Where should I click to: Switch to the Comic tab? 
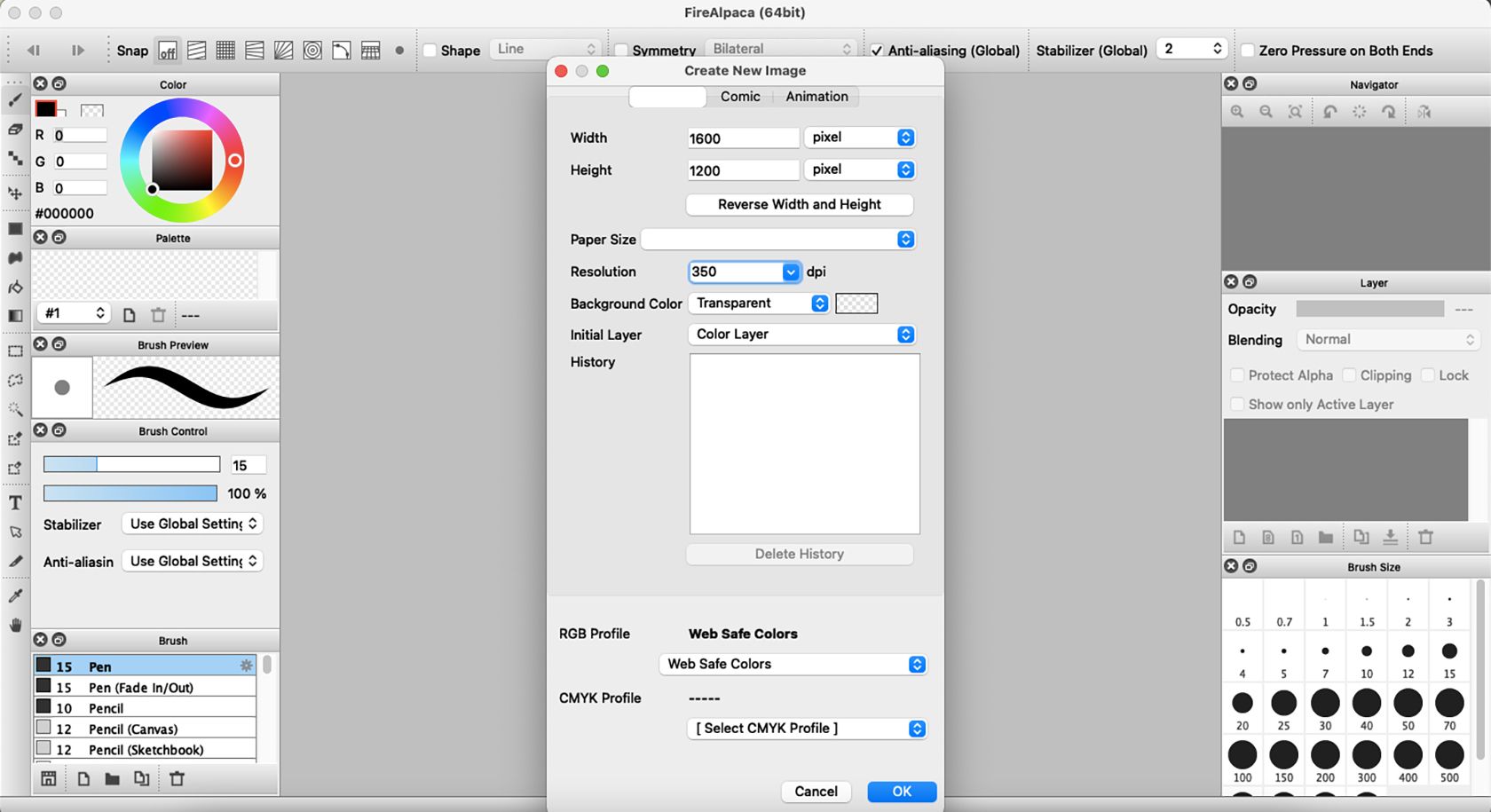tap(740, 97)
